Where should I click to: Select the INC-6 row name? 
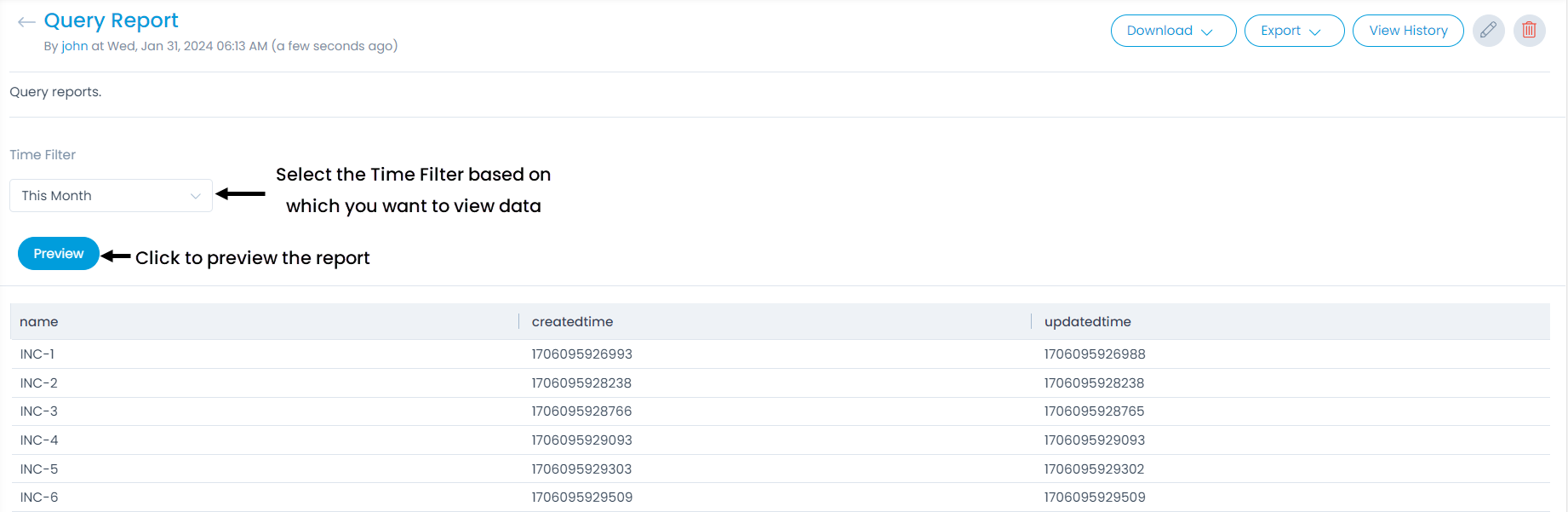(x=39, y=498)
